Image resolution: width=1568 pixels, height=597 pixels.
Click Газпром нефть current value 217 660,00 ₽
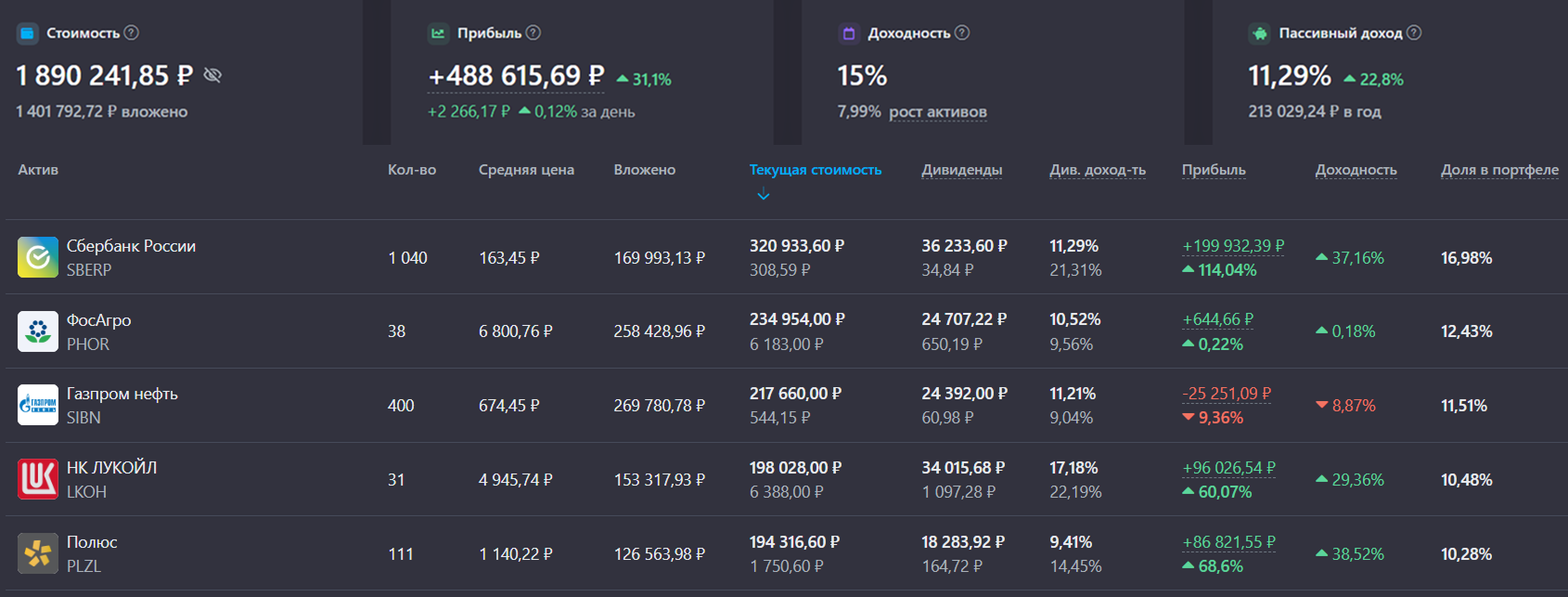point(795,394)
